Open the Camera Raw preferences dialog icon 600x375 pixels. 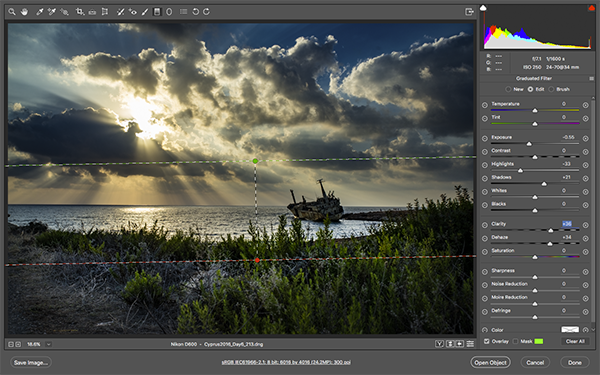[x=183, y=12]
